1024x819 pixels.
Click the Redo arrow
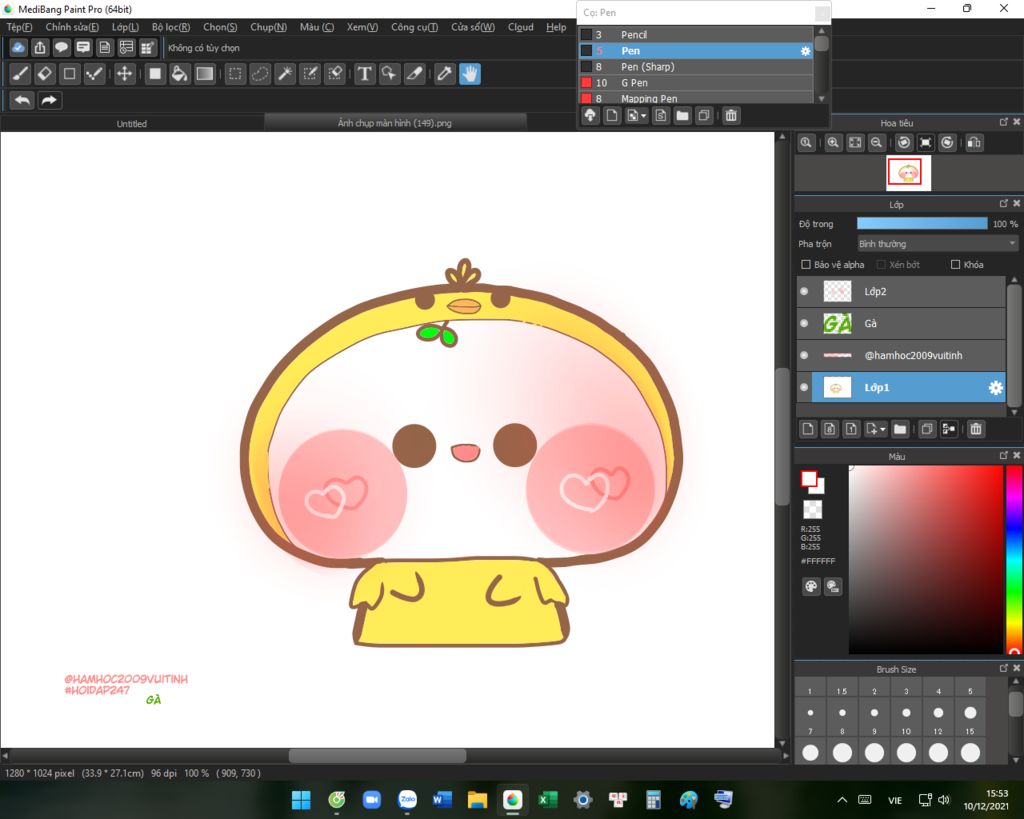[x=49, y=100]
